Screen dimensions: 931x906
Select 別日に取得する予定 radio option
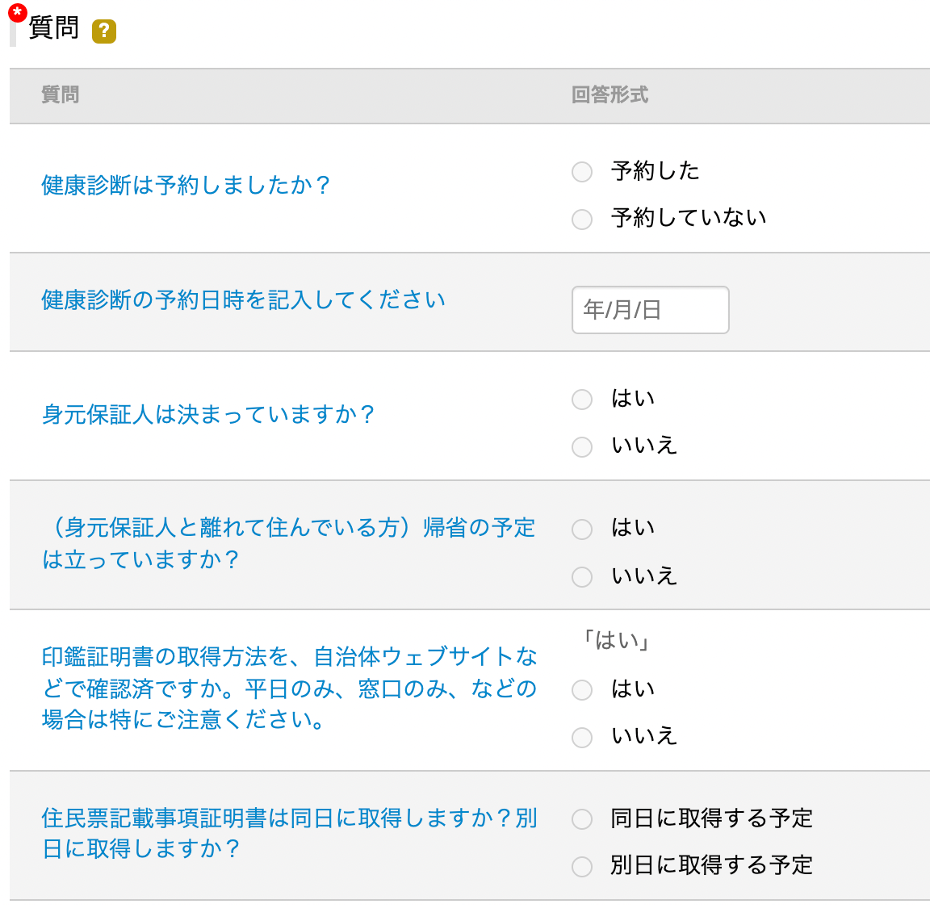pos(582,866)
